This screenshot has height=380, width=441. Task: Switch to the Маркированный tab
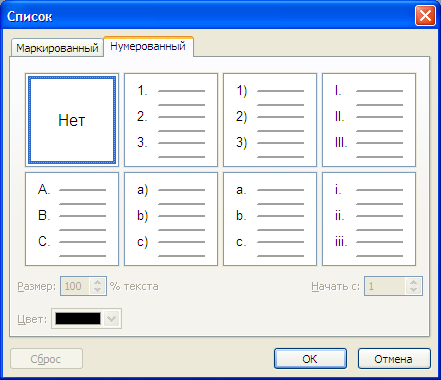click(x=57, y=48)
